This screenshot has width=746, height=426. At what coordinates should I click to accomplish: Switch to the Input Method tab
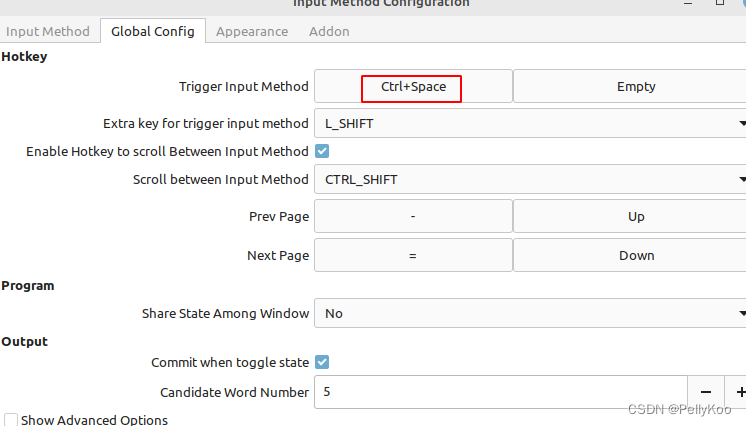[48, 31]
